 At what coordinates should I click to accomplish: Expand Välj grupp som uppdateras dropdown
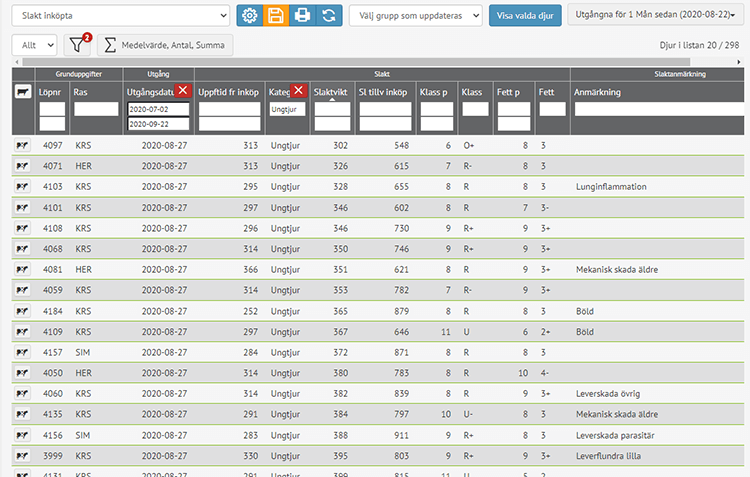(416, 16)
